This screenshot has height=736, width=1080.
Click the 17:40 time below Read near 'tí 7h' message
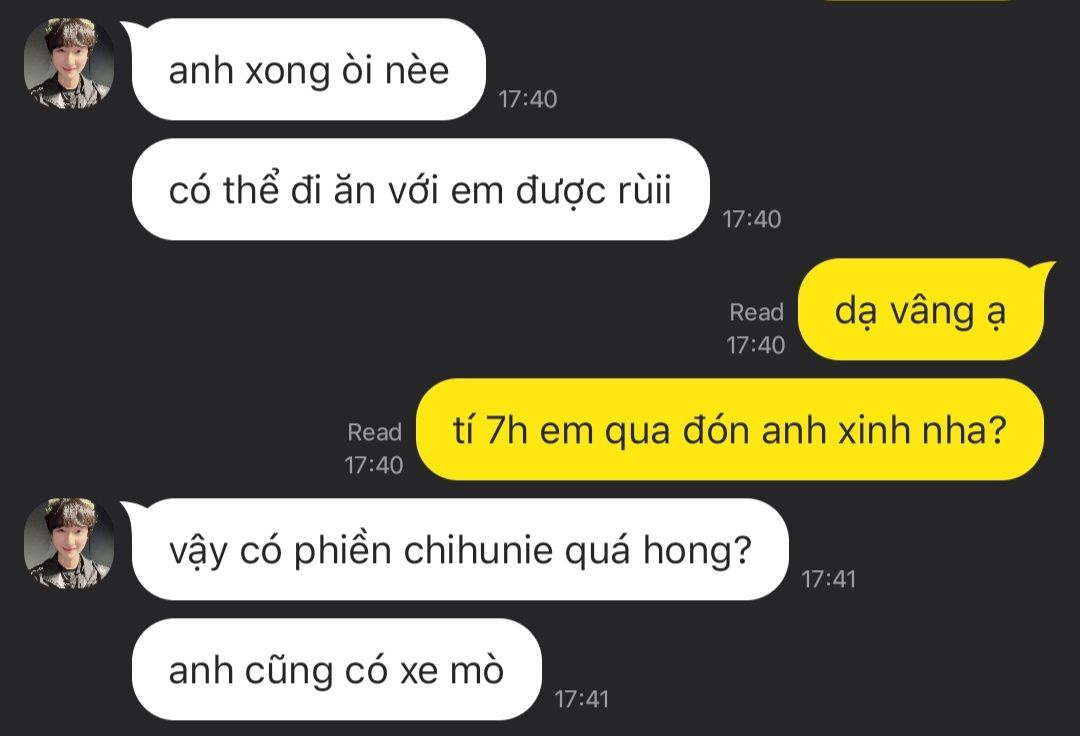click(374, 465)
